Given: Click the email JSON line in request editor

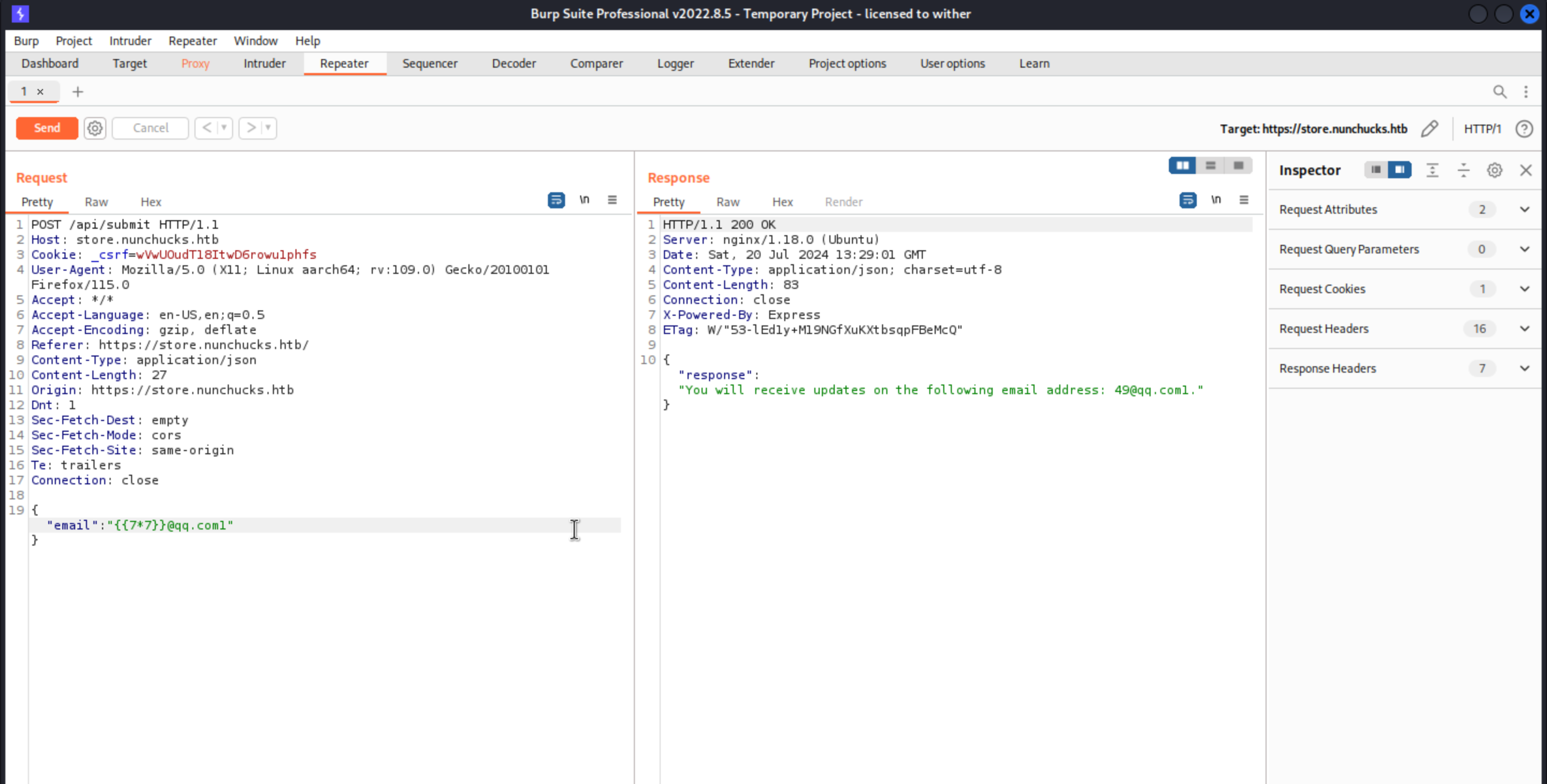Looking at the screenshot, I should 140,525.
